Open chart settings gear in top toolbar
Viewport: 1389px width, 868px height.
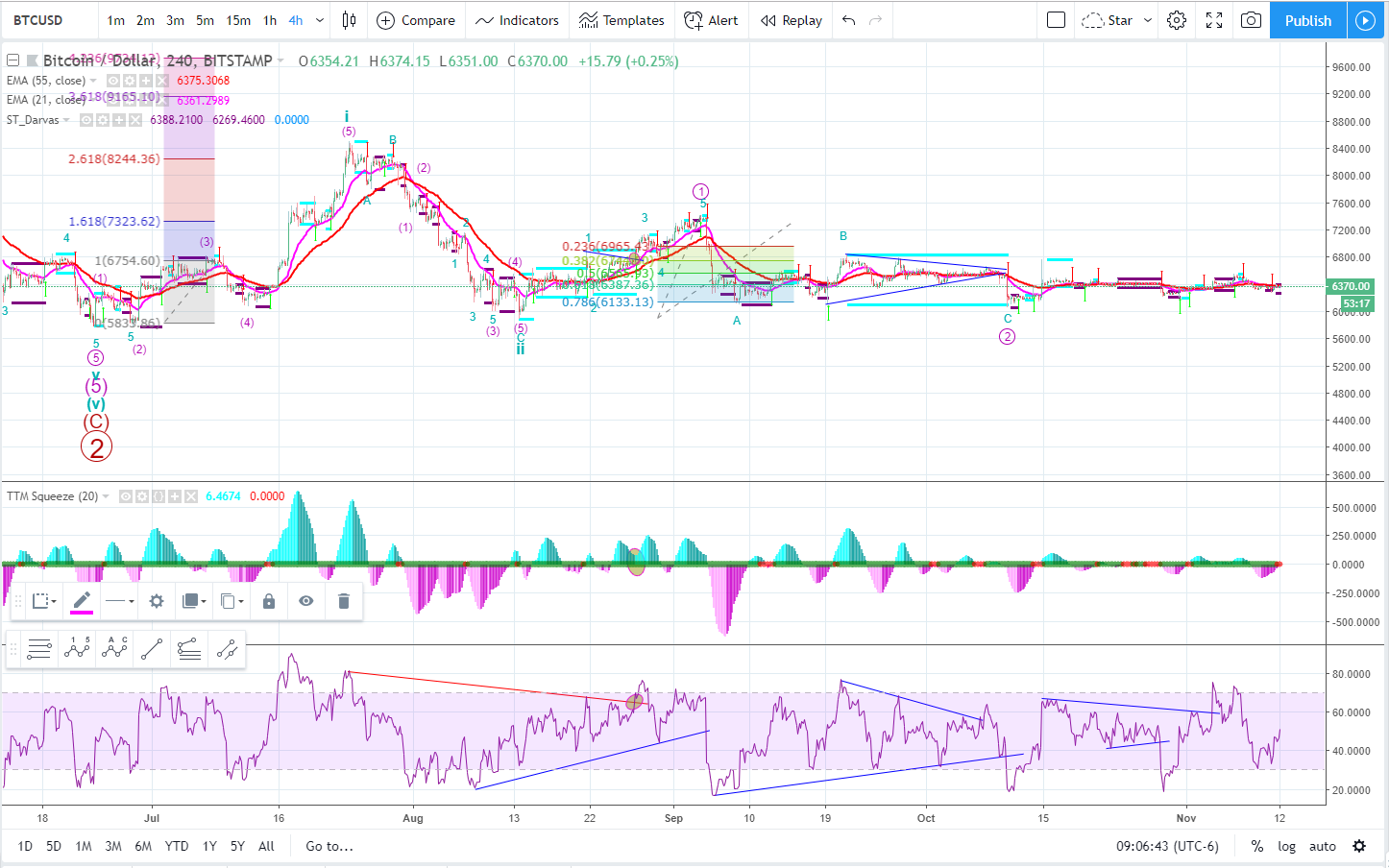point(1177,20)
